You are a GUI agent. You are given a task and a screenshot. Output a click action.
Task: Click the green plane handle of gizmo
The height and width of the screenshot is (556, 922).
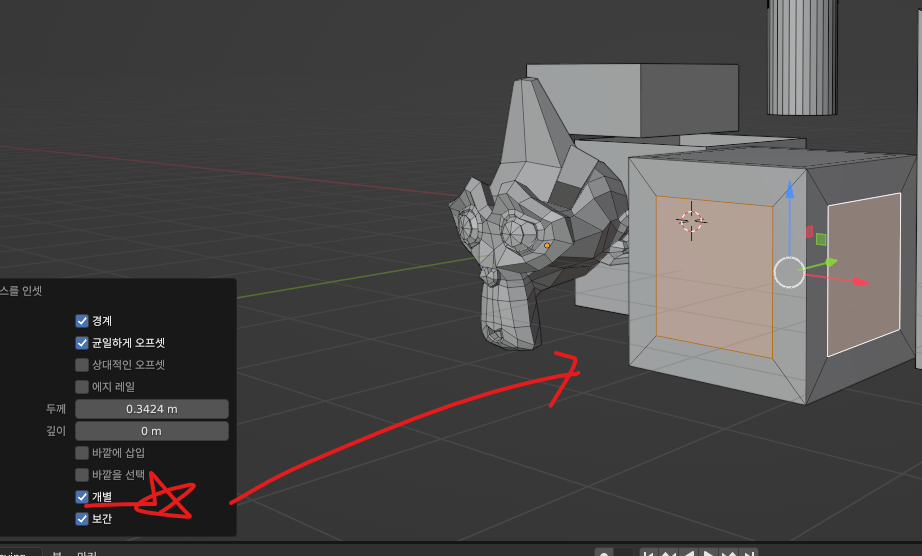(x=821, y=239)
